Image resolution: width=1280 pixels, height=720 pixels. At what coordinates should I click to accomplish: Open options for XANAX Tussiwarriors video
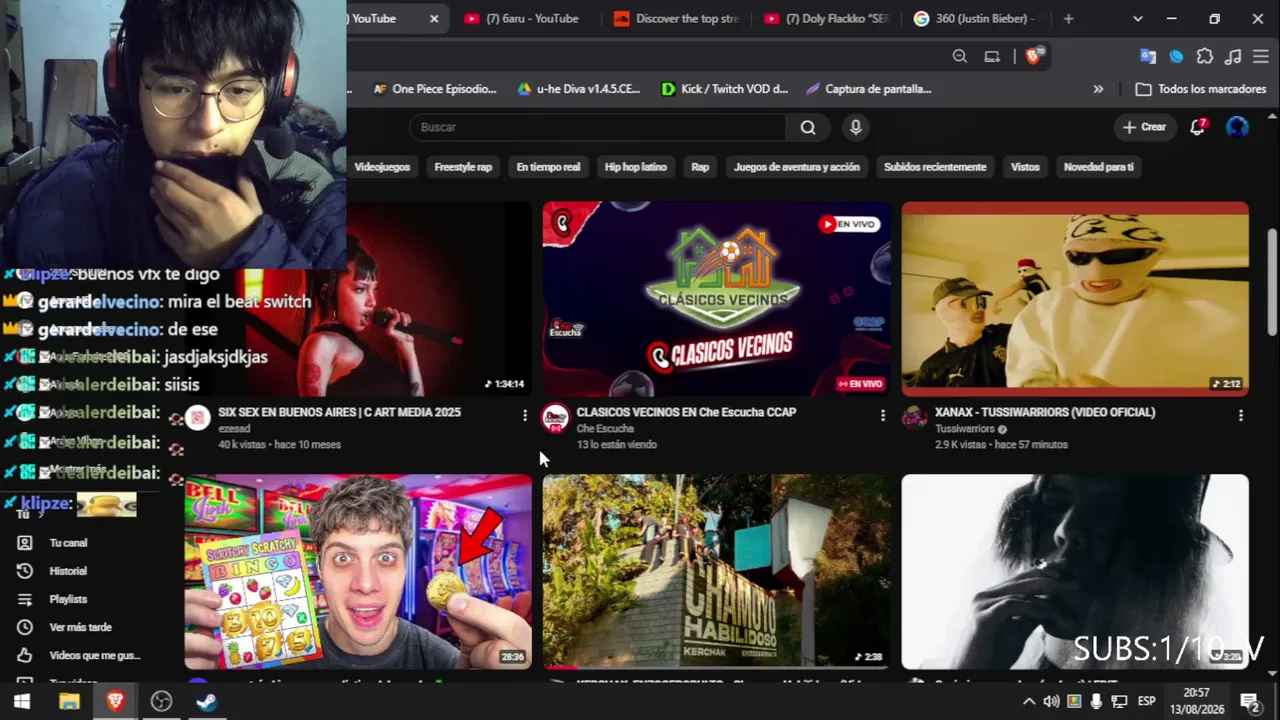pos(1241,415)
